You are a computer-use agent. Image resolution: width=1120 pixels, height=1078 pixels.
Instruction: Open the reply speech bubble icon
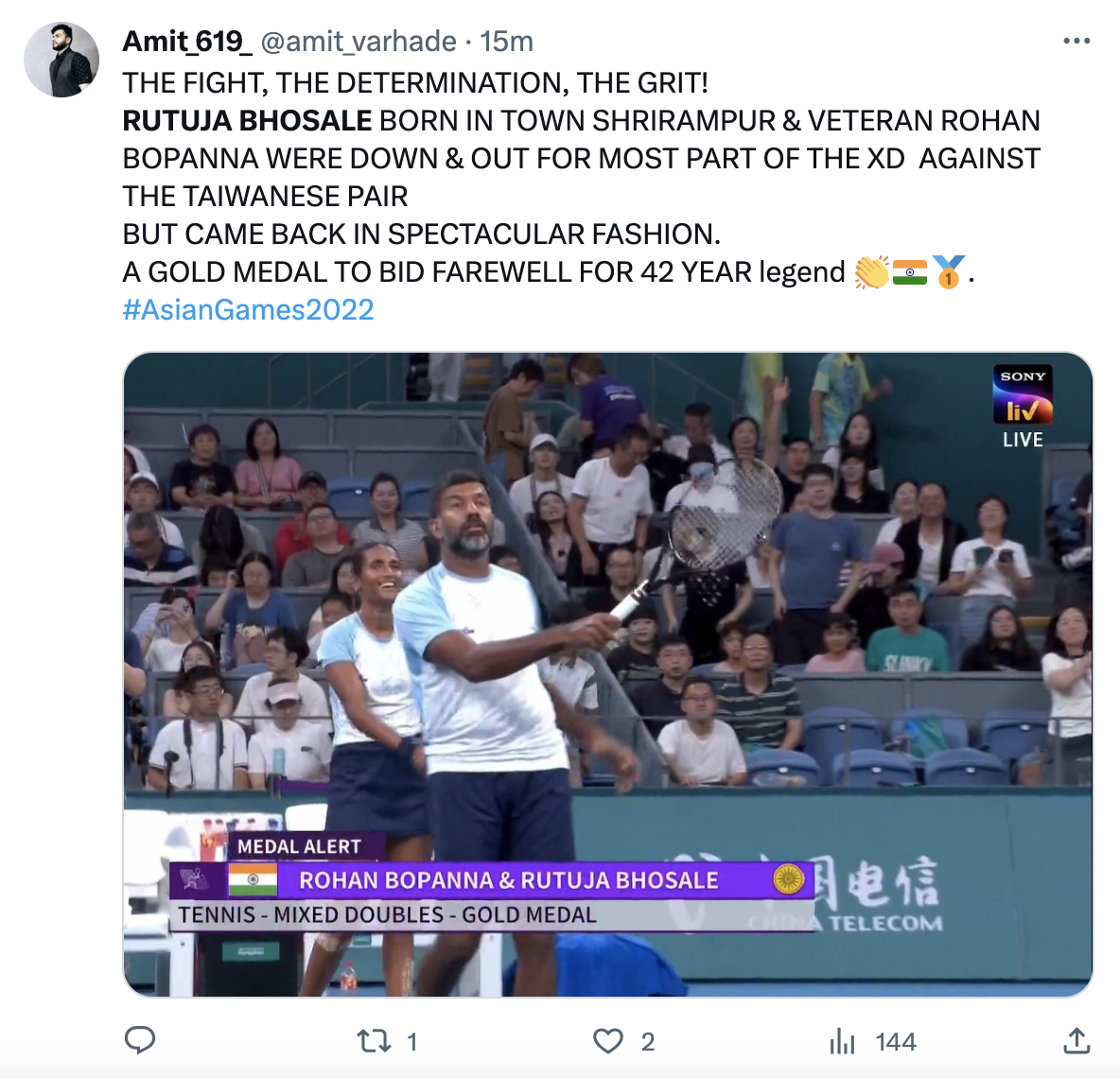140,1040
